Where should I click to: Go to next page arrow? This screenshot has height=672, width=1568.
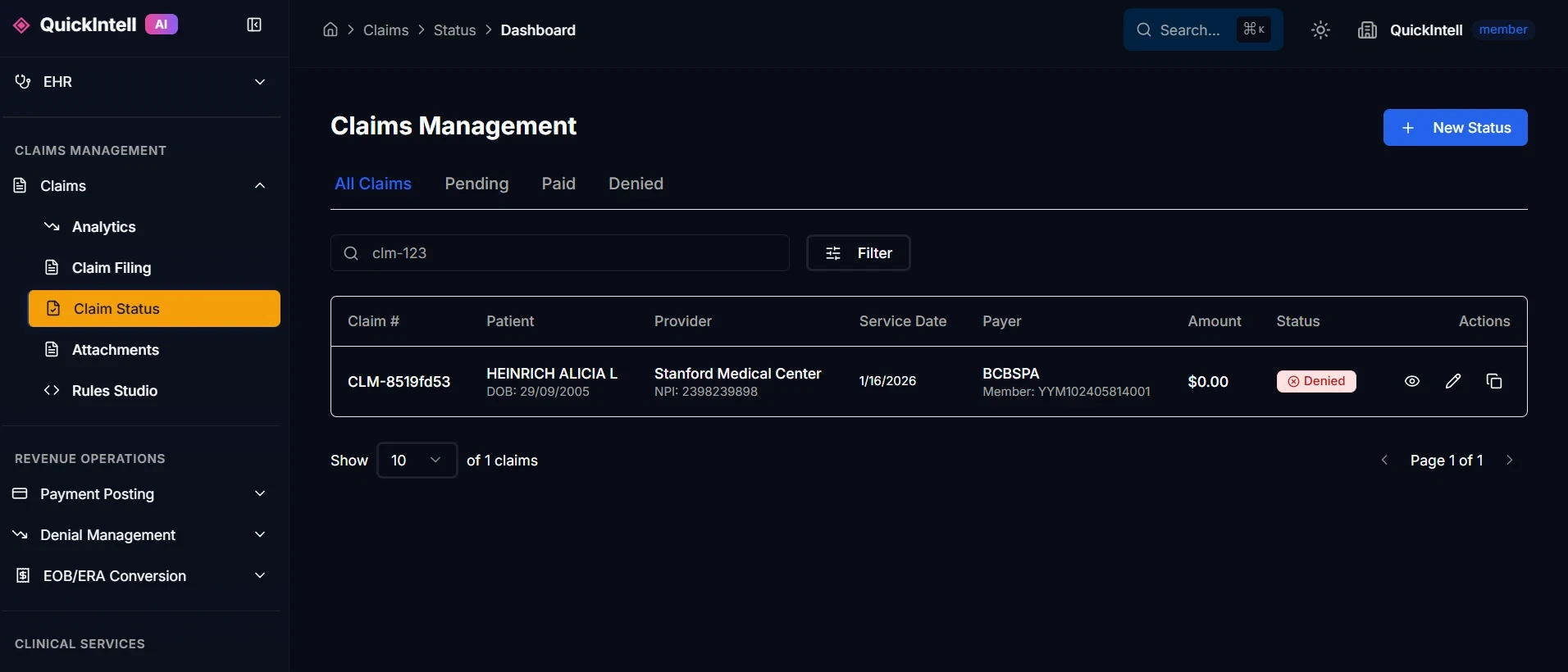1509,460
